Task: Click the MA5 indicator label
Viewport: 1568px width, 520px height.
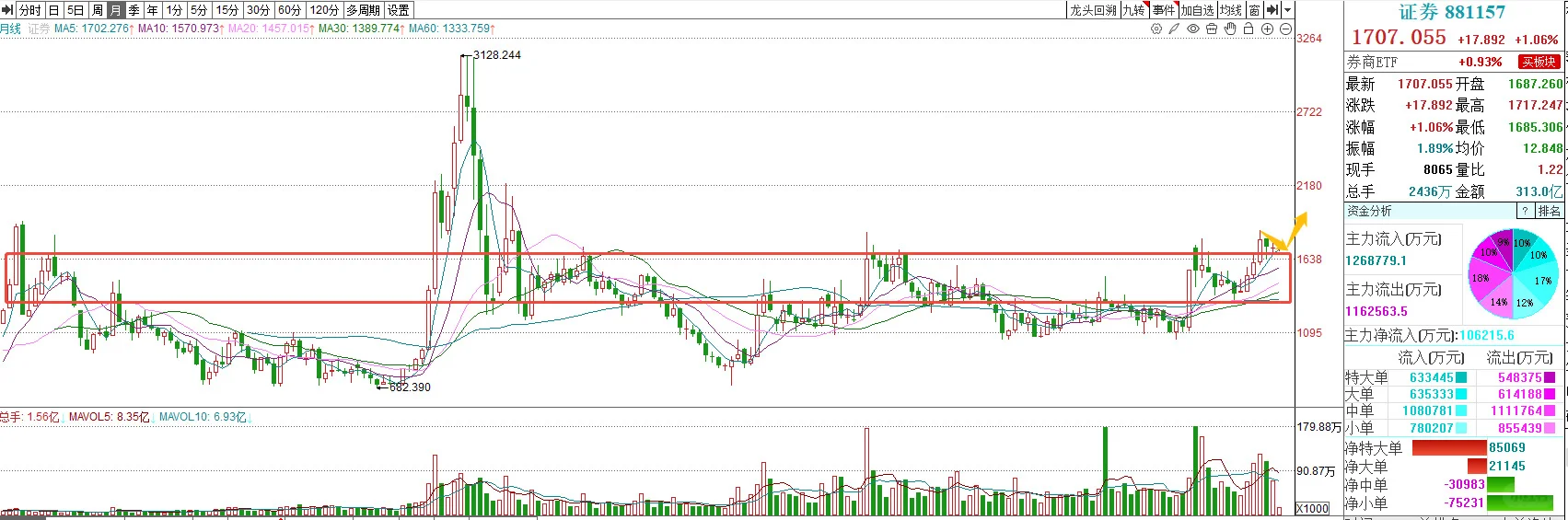Action: click(94, 29)
